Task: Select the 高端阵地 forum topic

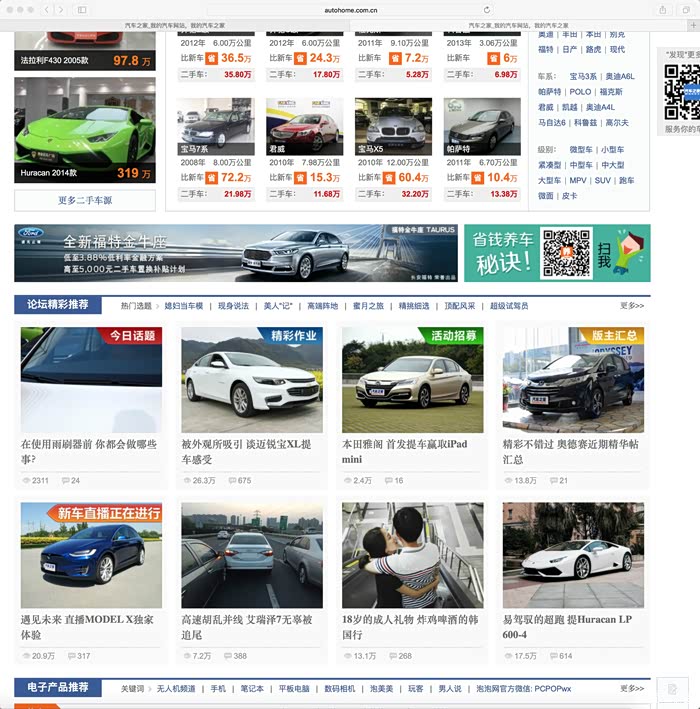Action: tap(322, 306)
